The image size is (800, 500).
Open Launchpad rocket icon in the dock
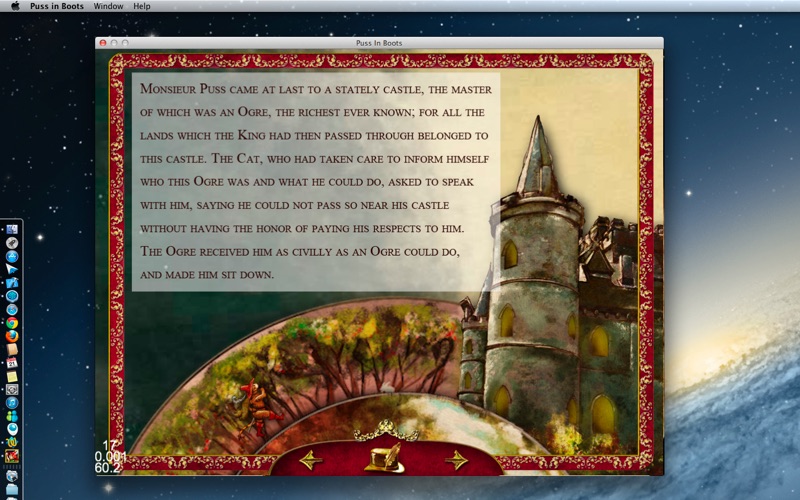[x=12, y=243]
